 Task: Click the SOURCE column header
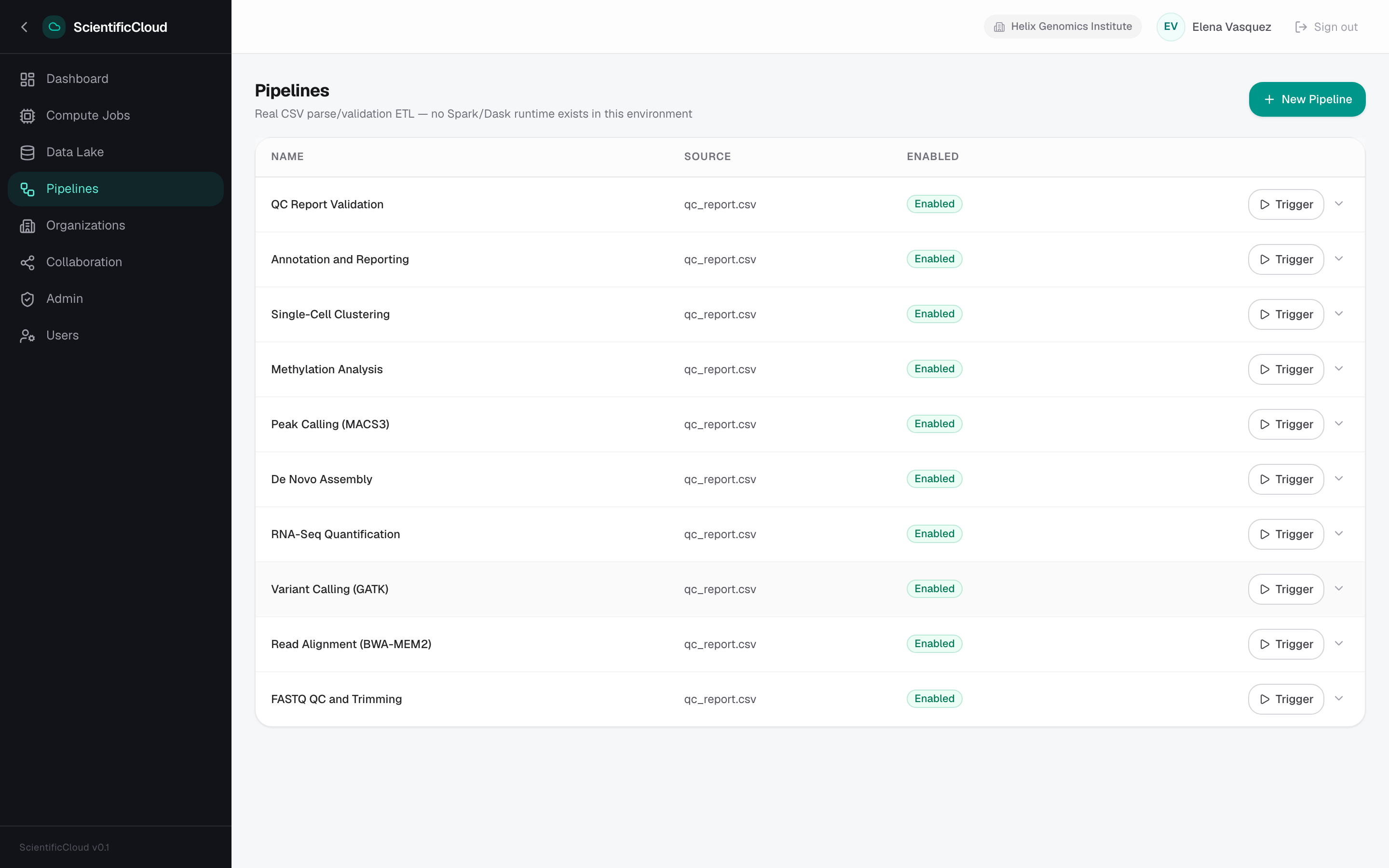click(707, 157)
